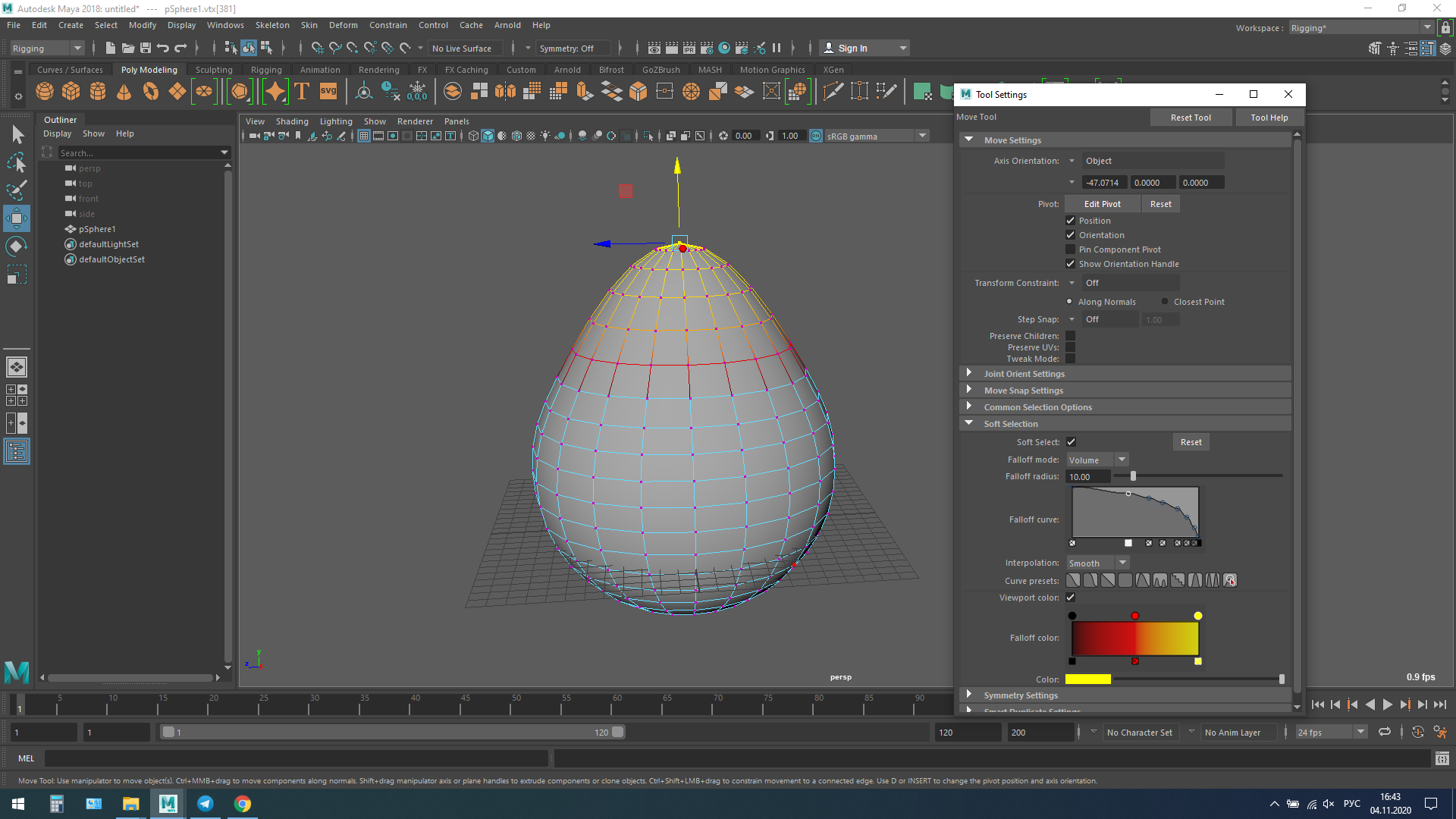This screenshot has width=1456, height=819.
Task: Open the Transform Constraint dropdown
Action: click(x=1130, y=283)
